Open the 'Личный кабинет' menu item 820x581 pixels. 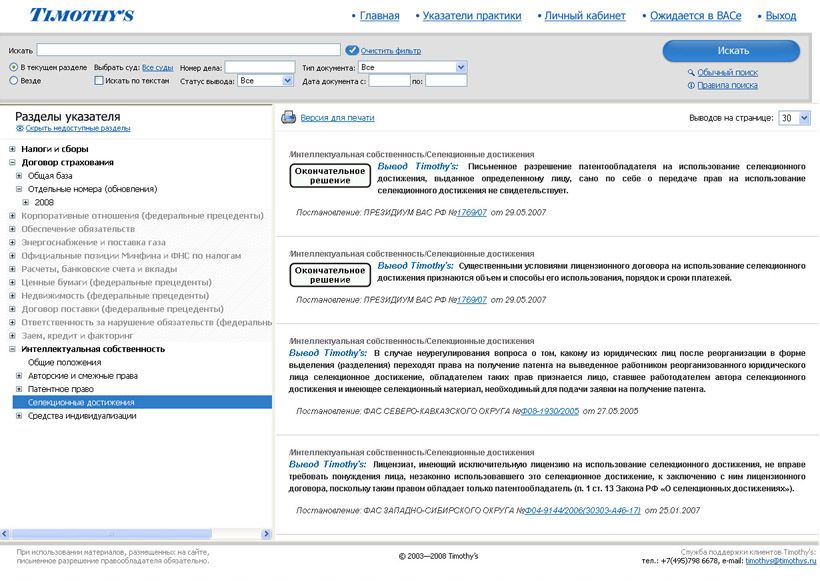[x=585, y=16]
